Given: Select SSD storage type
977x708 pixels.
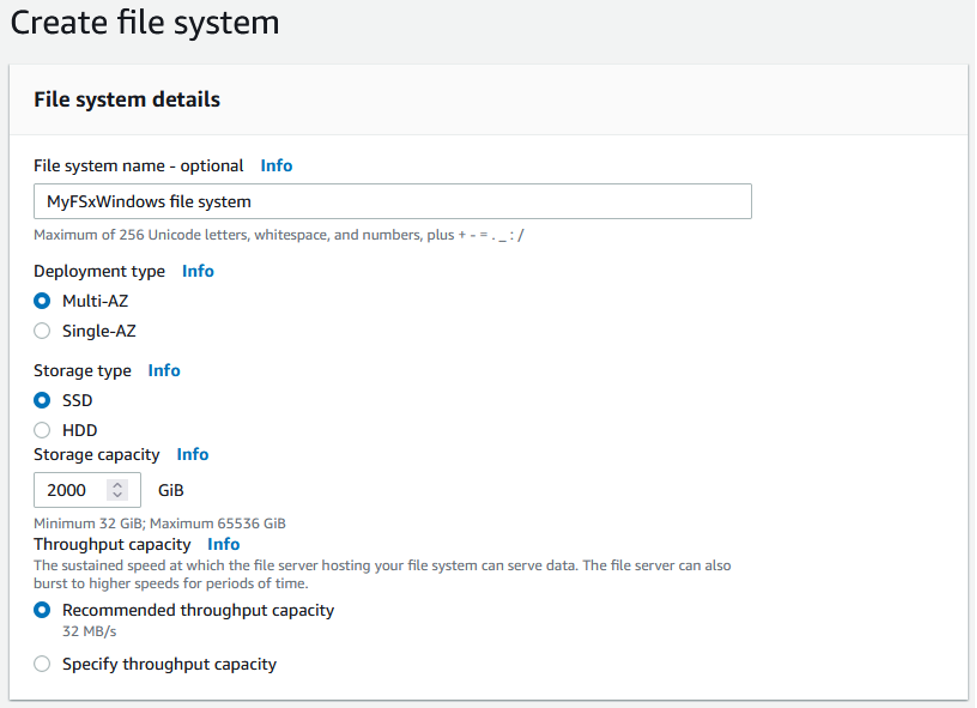Looking at the screenshot, I should click(41, 400).
